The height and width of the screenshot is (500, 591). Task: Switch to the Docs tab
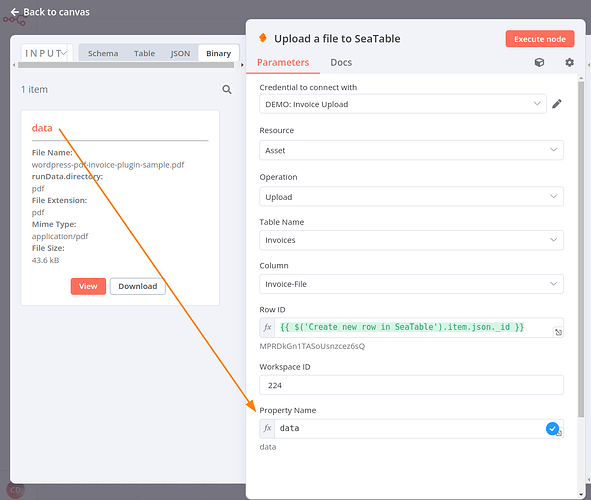(341, 63)
